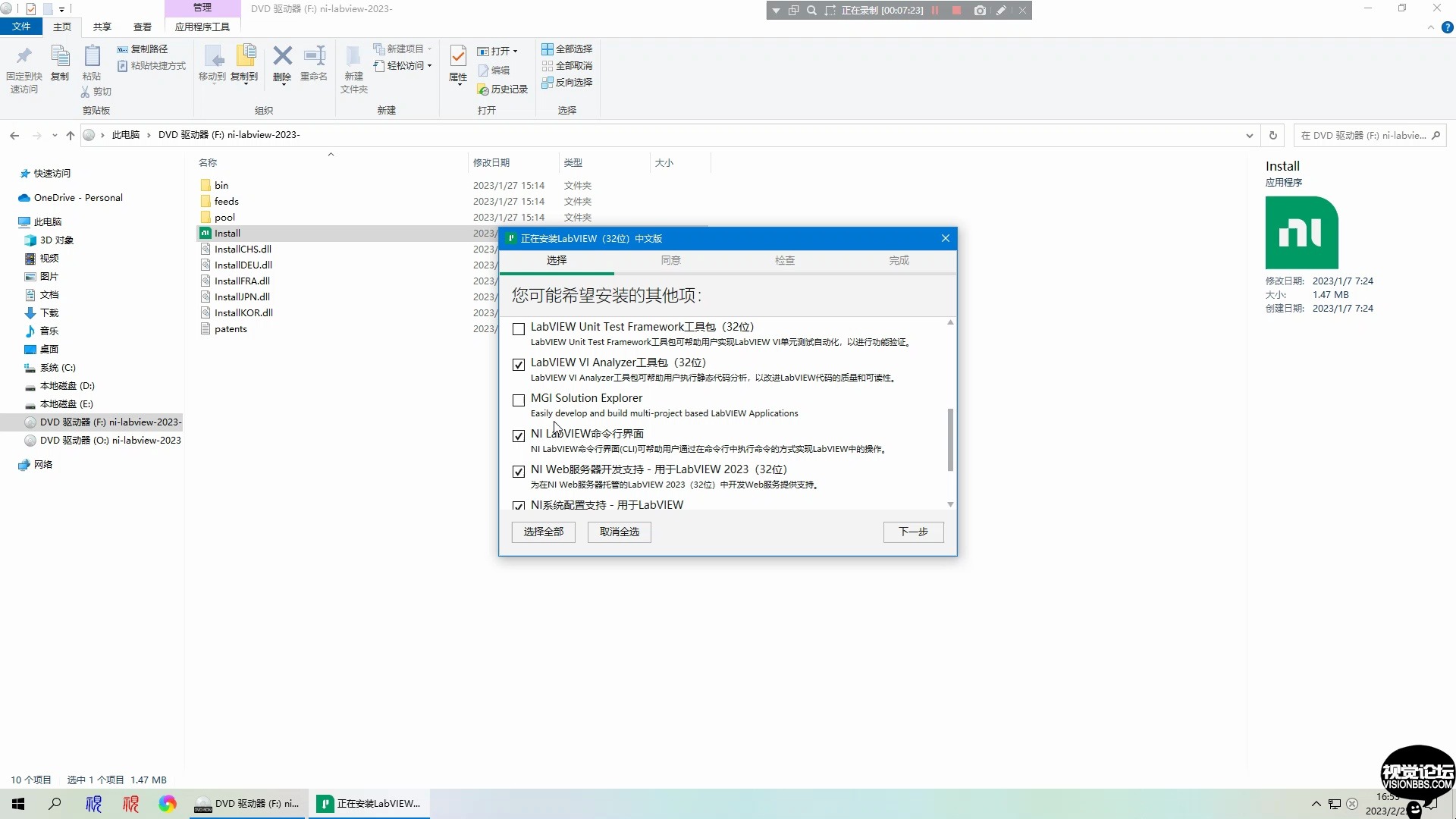Switch to the 查看 ribbon tab
Viewport: 1456px width, 819px height.
[x=141, y=27]
